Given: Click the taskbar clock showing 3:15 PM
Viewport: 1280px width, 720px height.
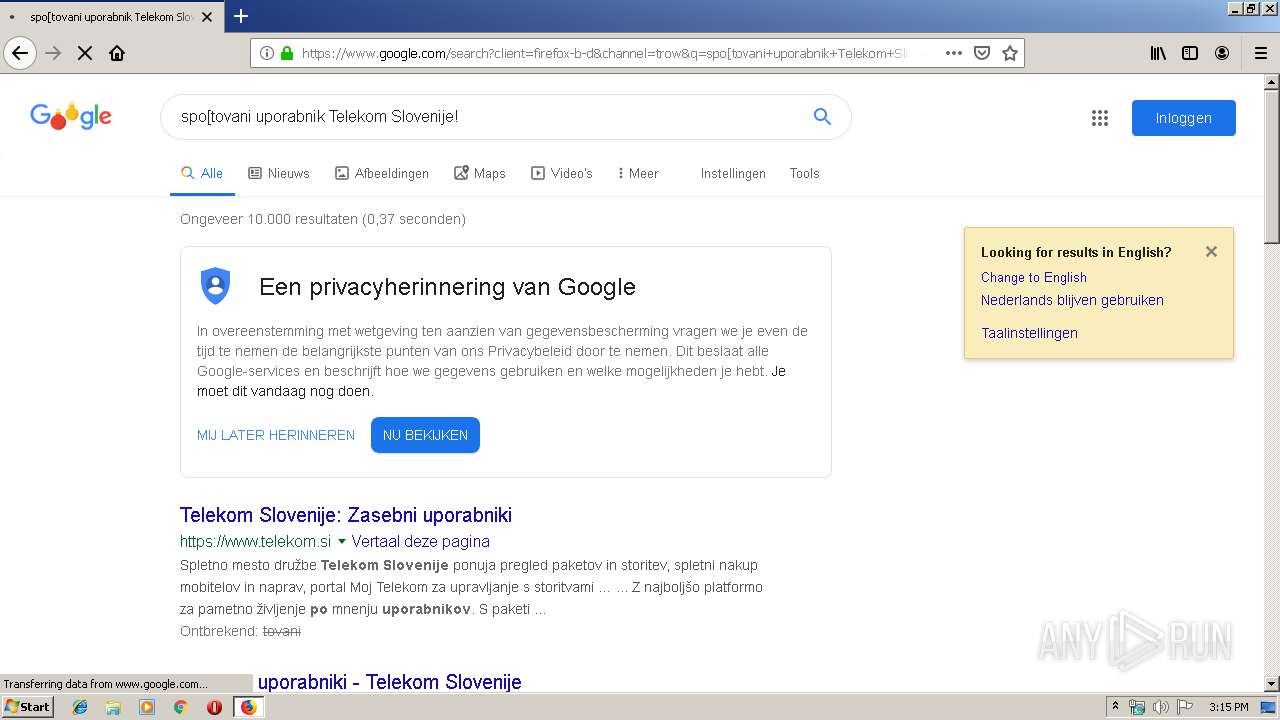Looking at the screenshot, I should [1228, 707].
